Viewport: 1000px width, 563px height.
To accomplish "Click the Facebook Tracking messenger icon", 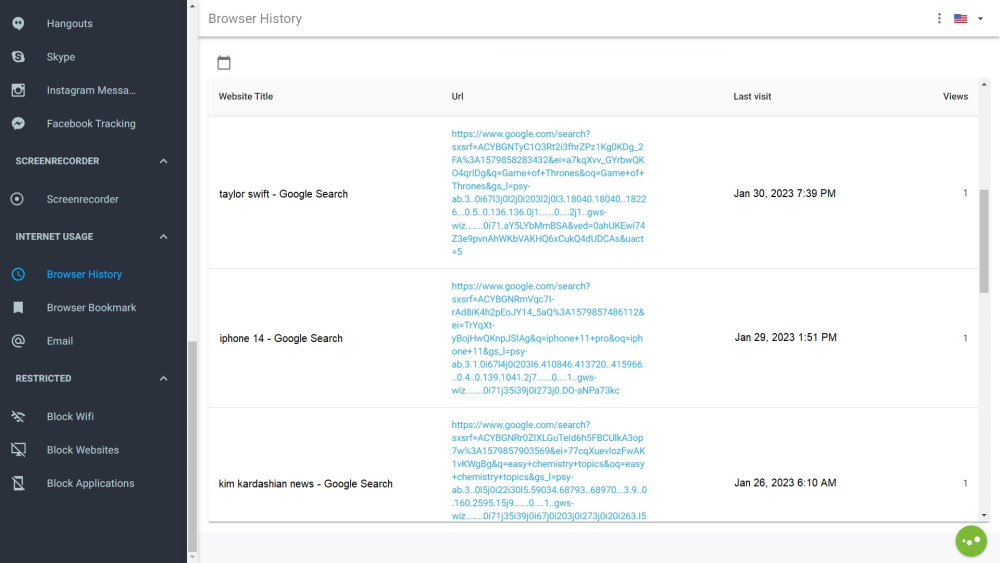I will [18, 124].
